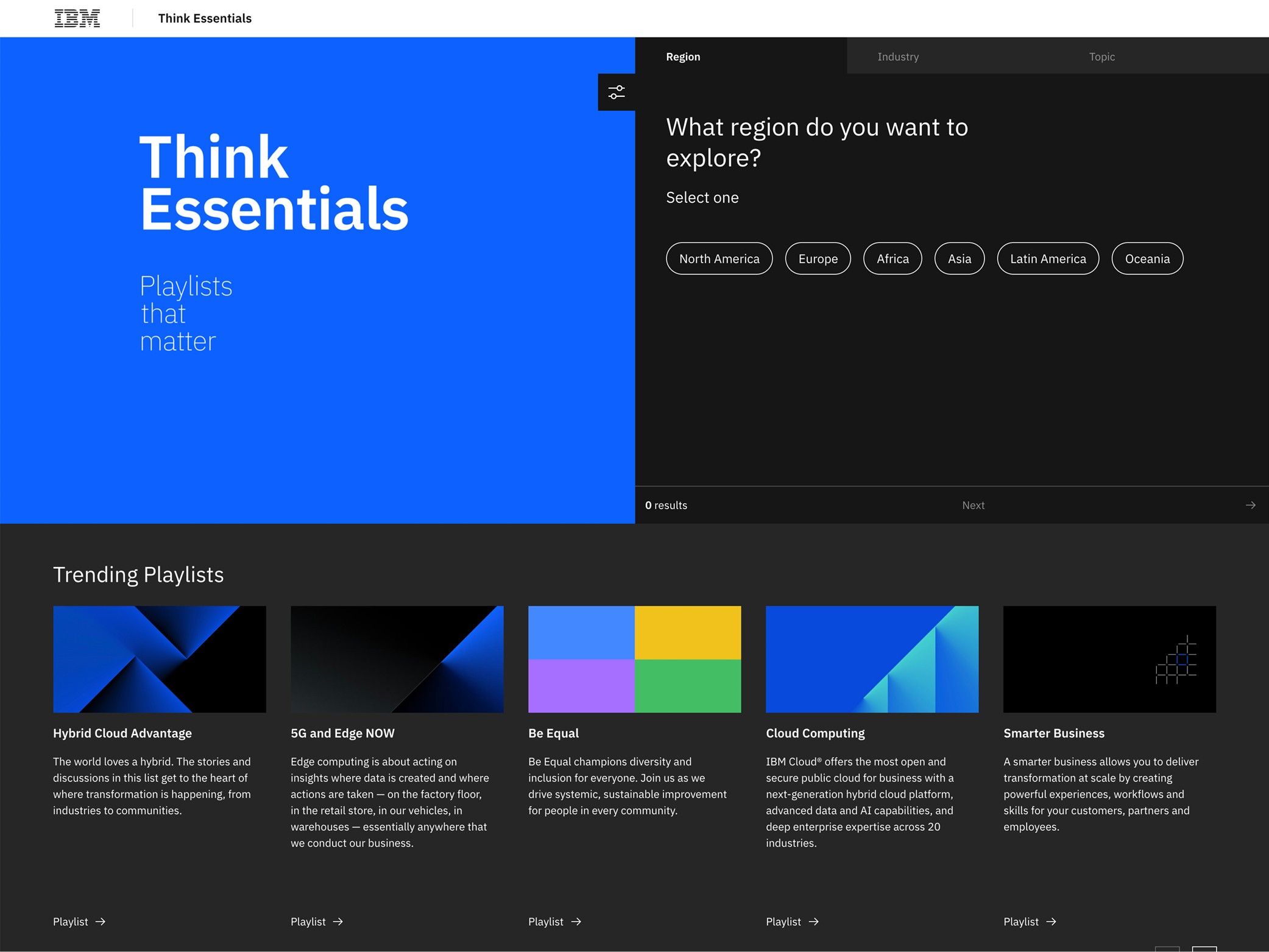The image size is (1269, 952).
Task: Pick the Asia region option
Action: pos(960,259)
